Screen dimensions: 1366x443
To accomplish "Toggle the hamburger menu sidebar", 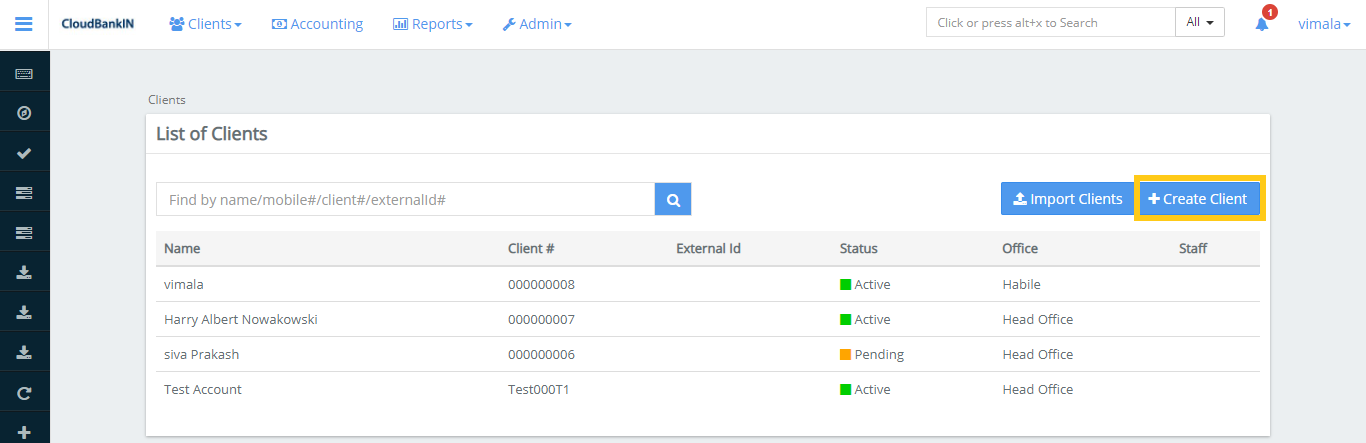I will (x=24, y=24).
